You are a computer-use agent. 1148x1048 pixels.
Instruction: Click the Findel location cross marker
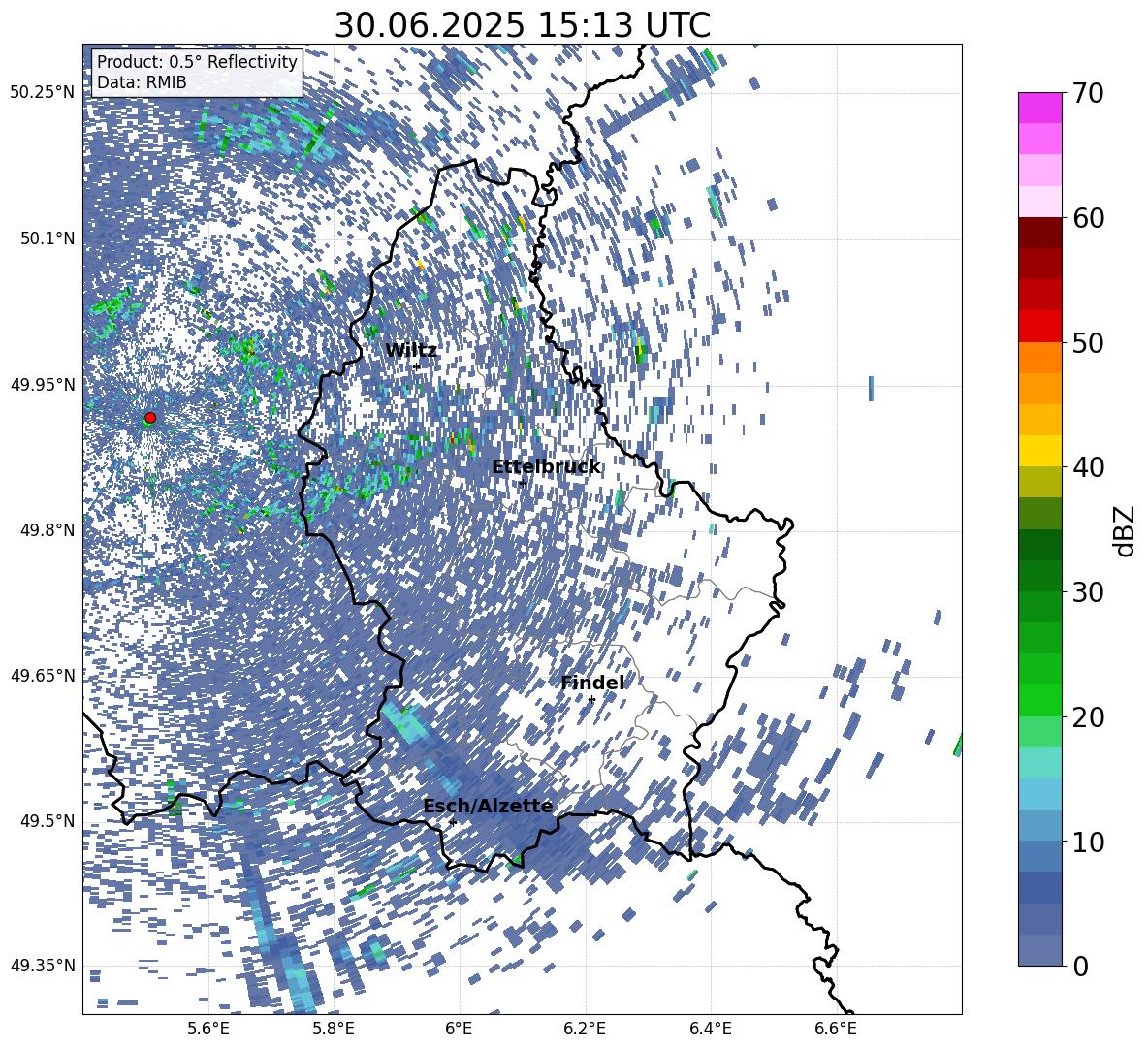click(x=591, y=700)
